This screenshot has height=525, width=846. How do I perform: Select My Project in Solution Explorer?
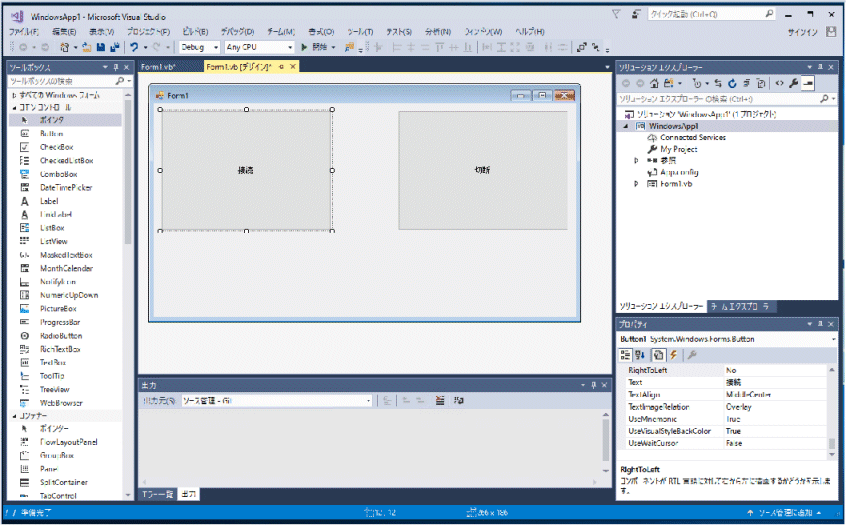(678, 149)
